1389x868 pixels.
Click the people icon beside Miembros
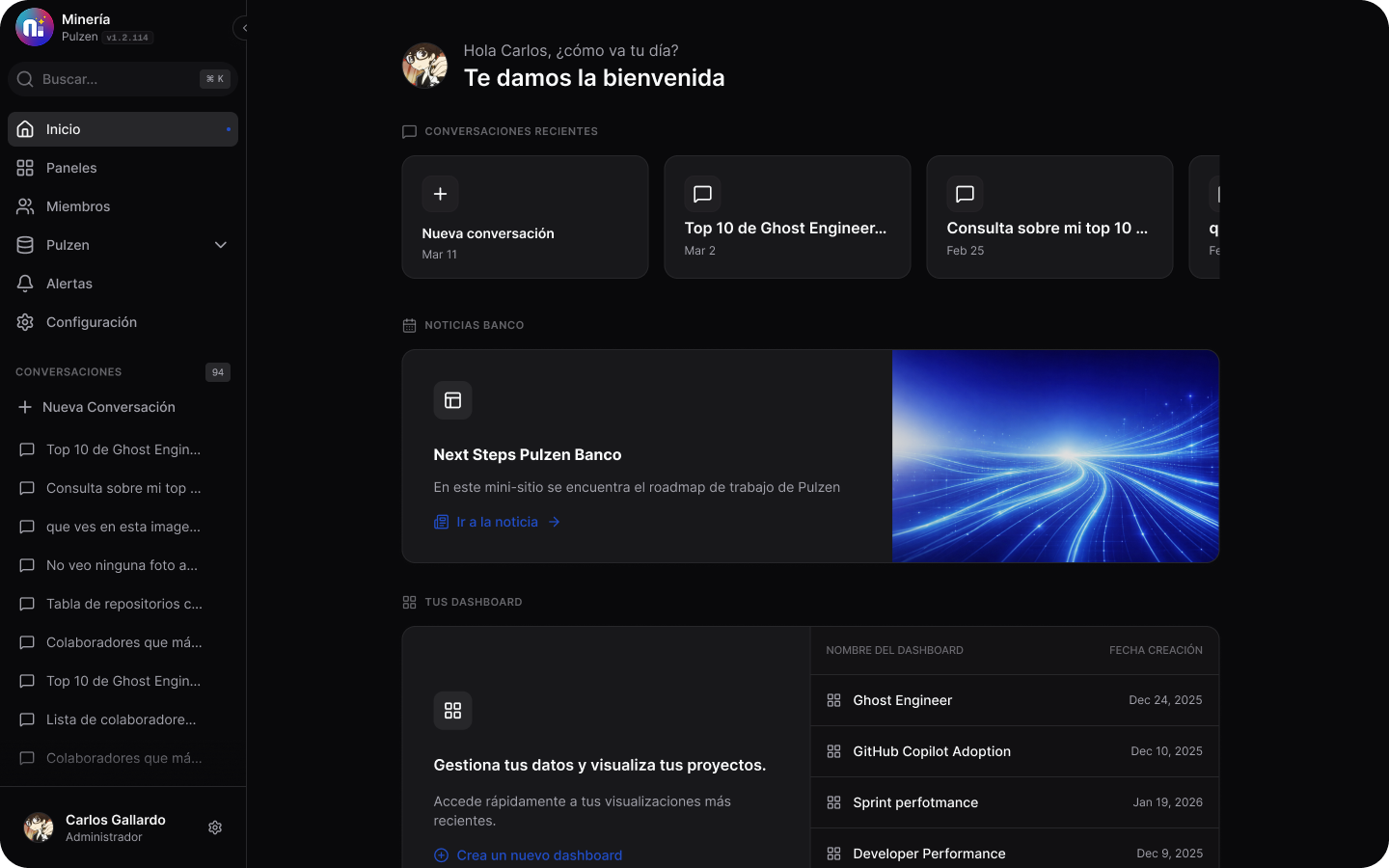point(25,206)
